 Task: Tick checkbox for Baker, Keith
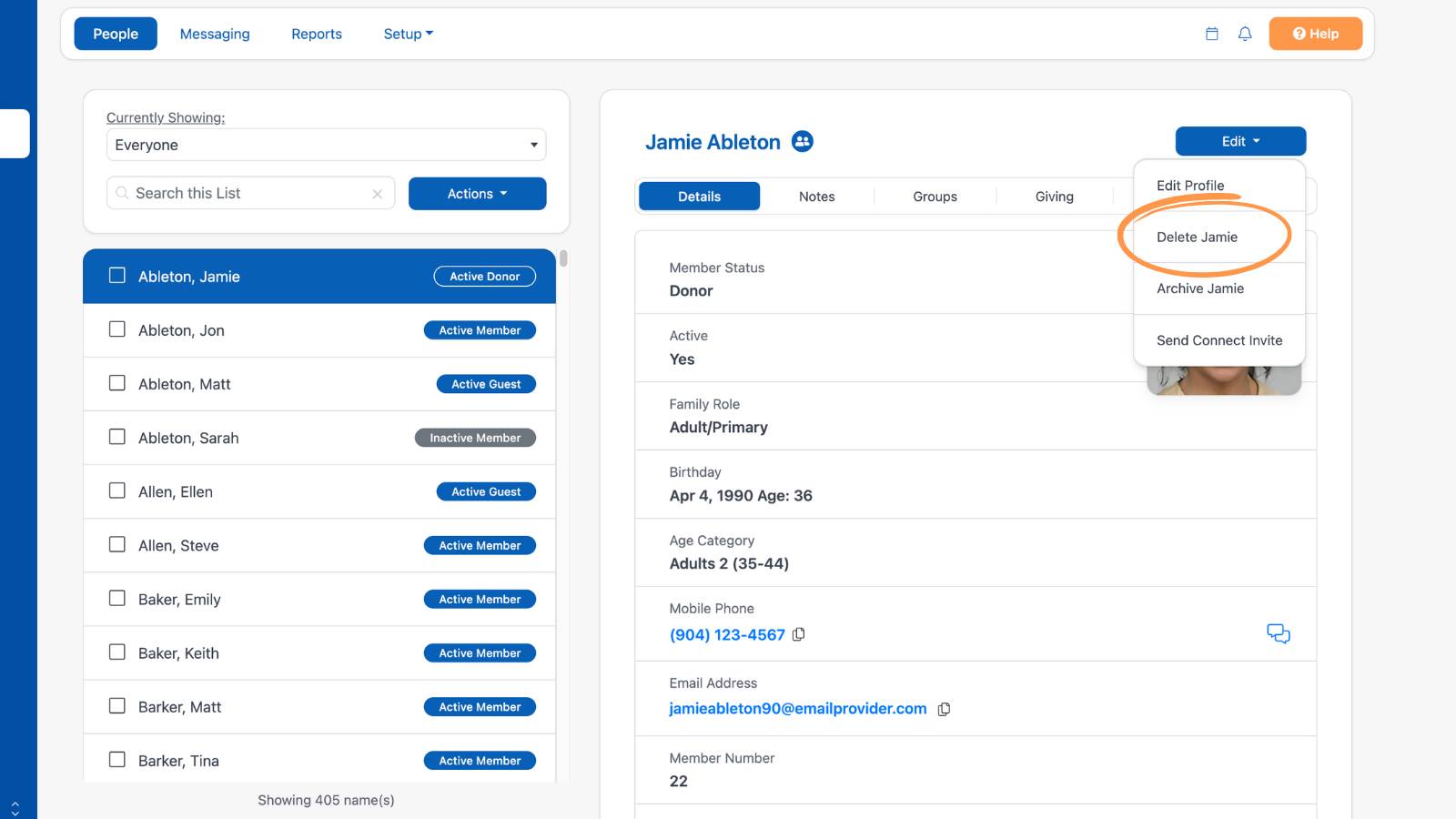pos(117,652)
